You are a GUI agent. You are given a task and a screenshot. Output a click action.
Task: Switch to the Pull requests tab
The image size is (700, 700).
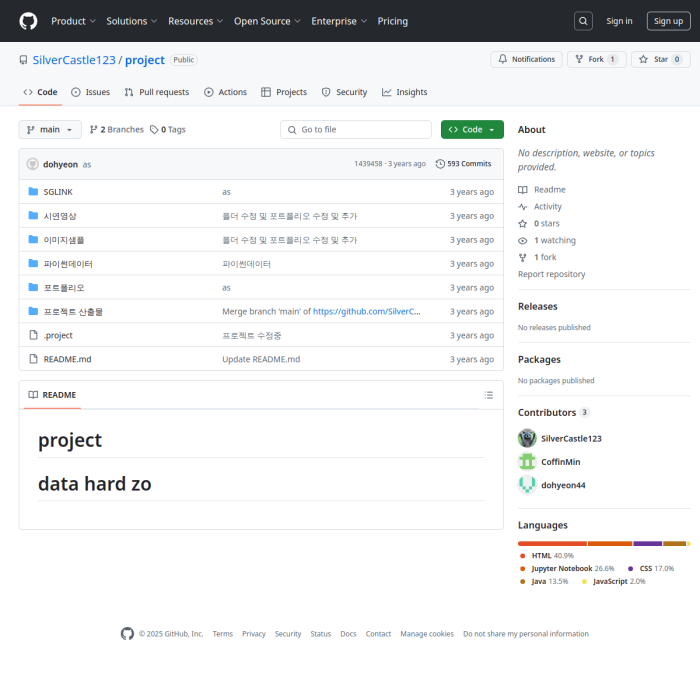[157, 92]
